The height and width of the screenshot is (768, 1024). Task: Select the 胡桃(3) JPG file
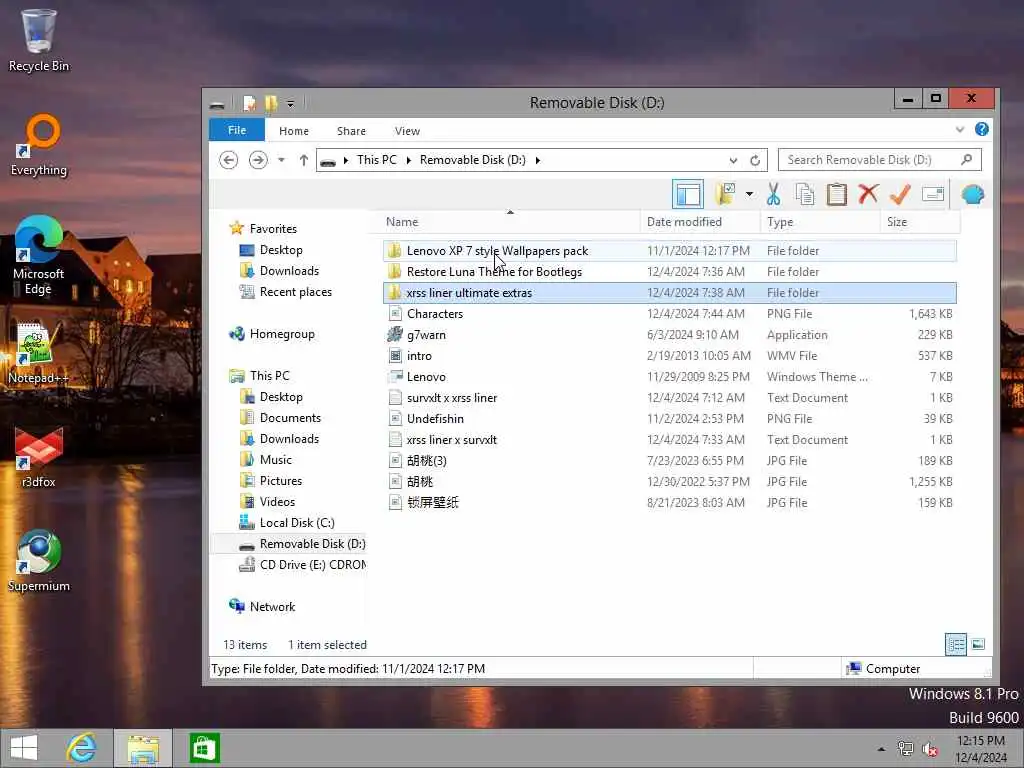(670, 460)
